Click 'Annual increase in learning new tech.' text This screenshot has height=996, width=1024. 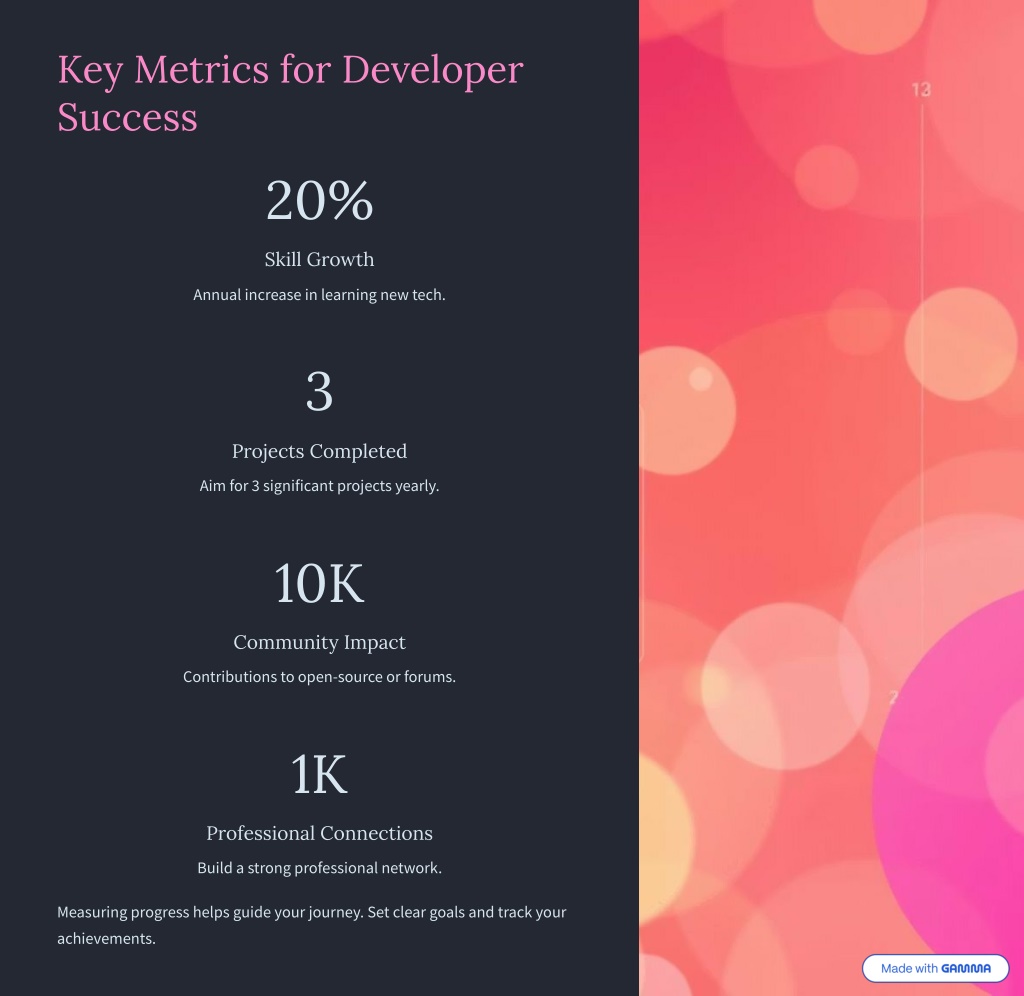pos(319,295)
